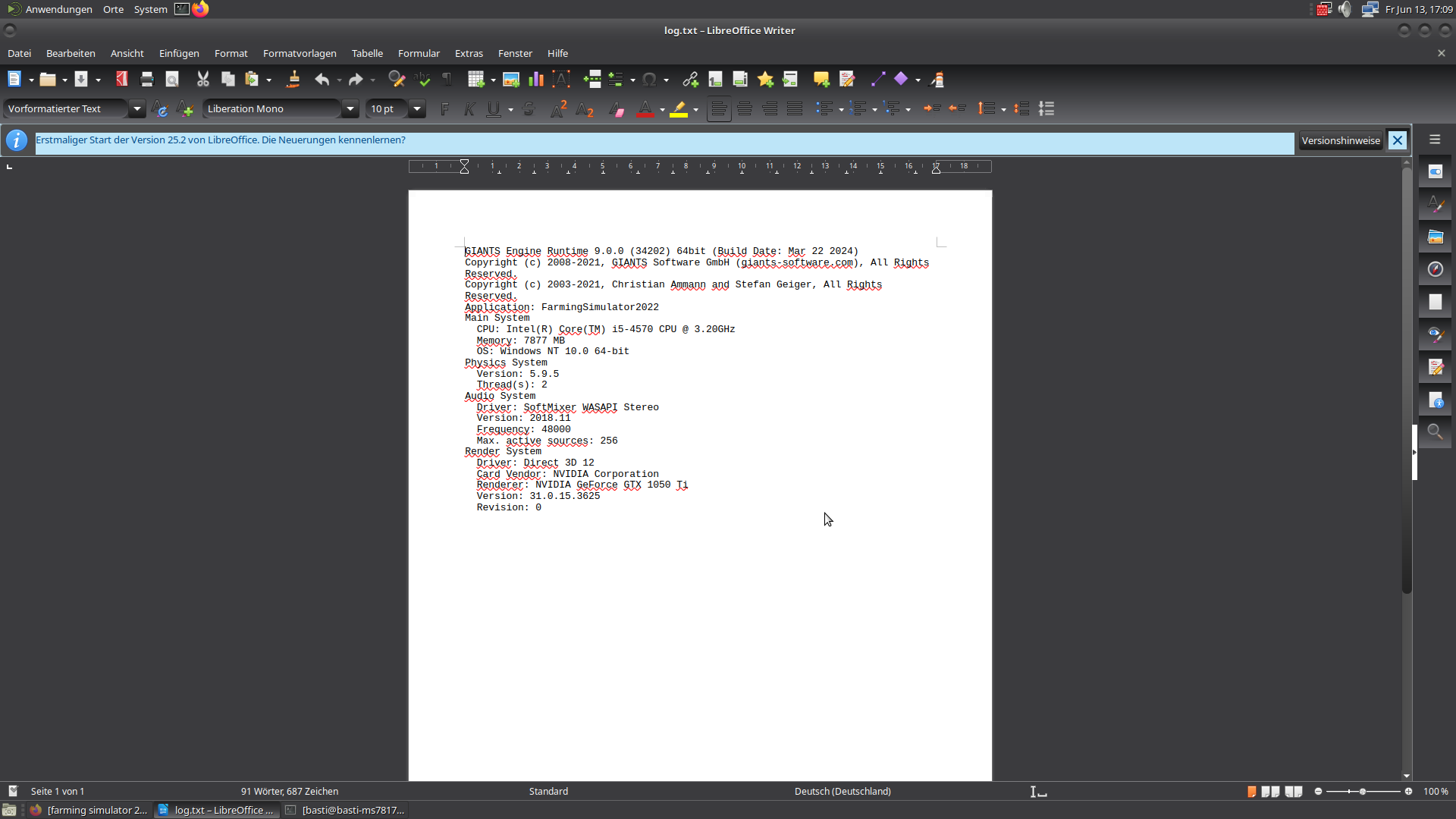Insert image icon in toolbar
Image resolution: width=1456 pixels, height=819 pixels.
[511, 79]
